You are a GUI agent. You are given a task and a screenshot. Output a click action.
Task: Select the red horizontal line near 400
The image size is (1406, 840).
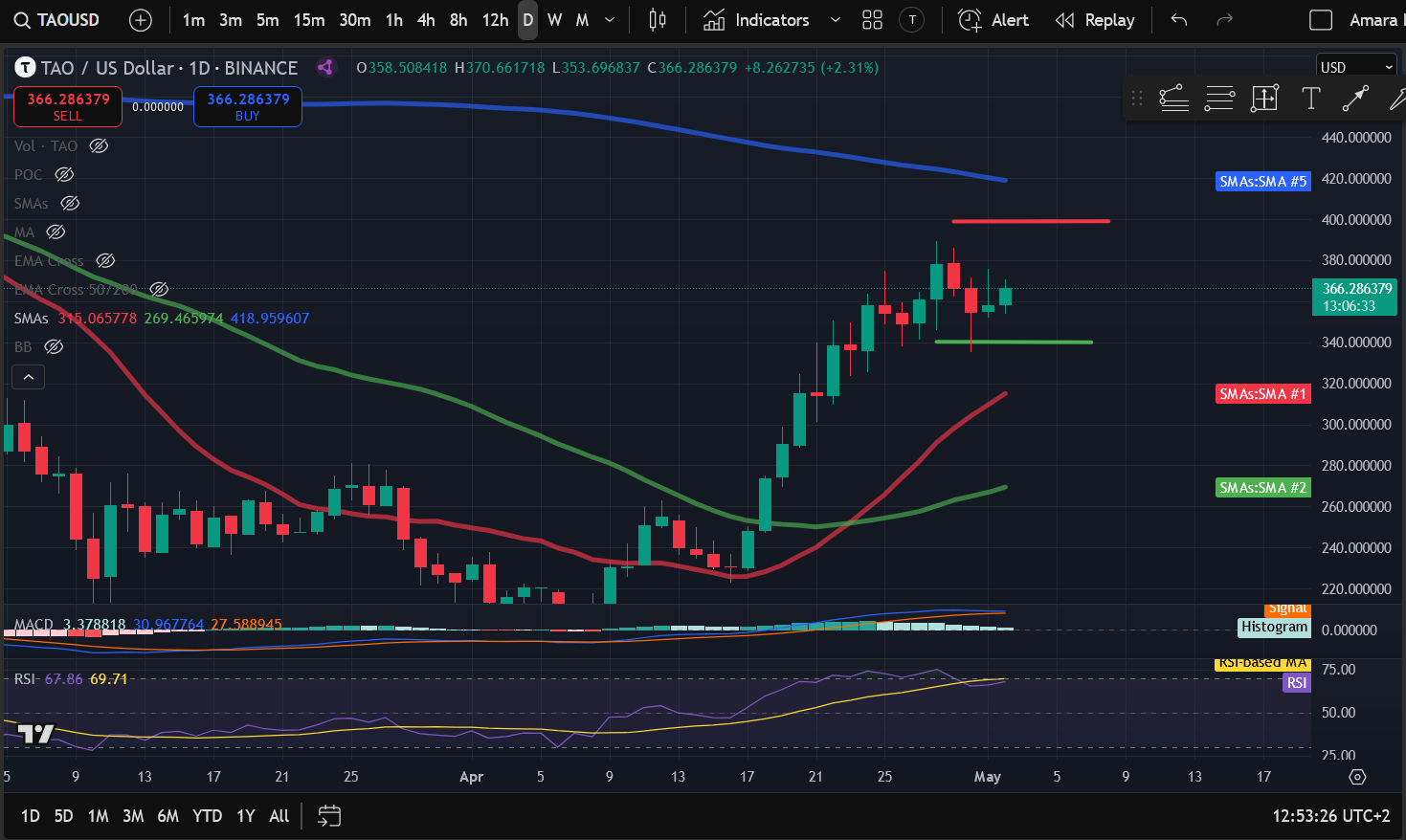click(1031, 221)
